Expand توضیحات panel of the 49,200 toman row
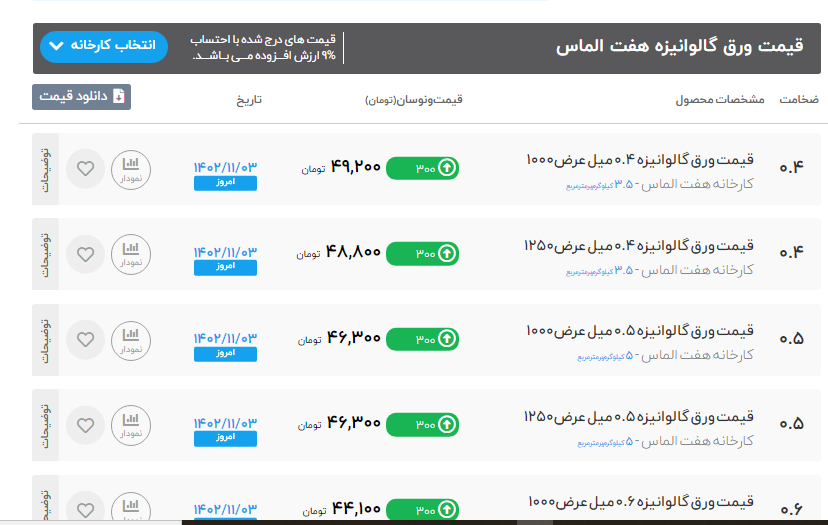The height and width of the screenshot is (525, 828). tap(45, 169)
